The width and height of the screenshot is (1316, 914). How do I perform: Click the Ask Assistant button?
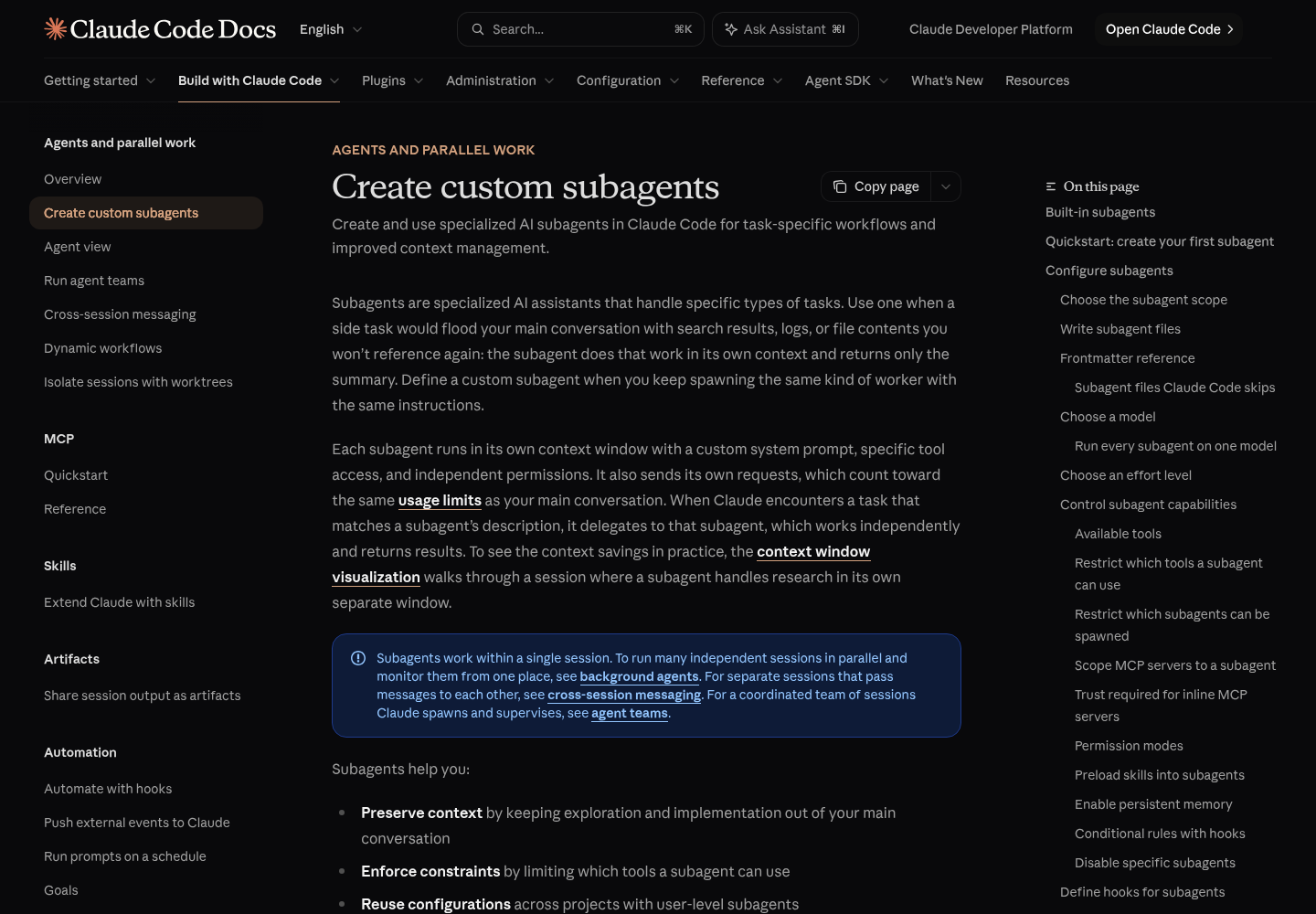(785, 29)
